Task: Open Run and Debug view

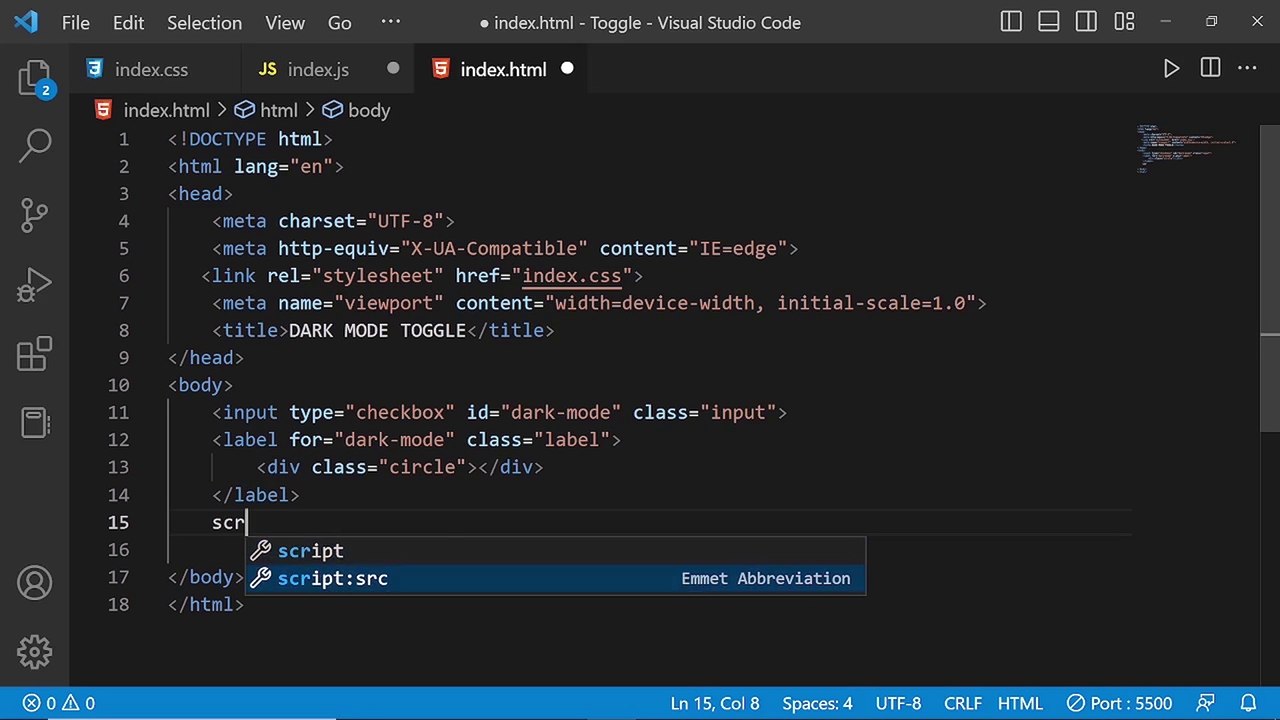Action: click(34, 284)
